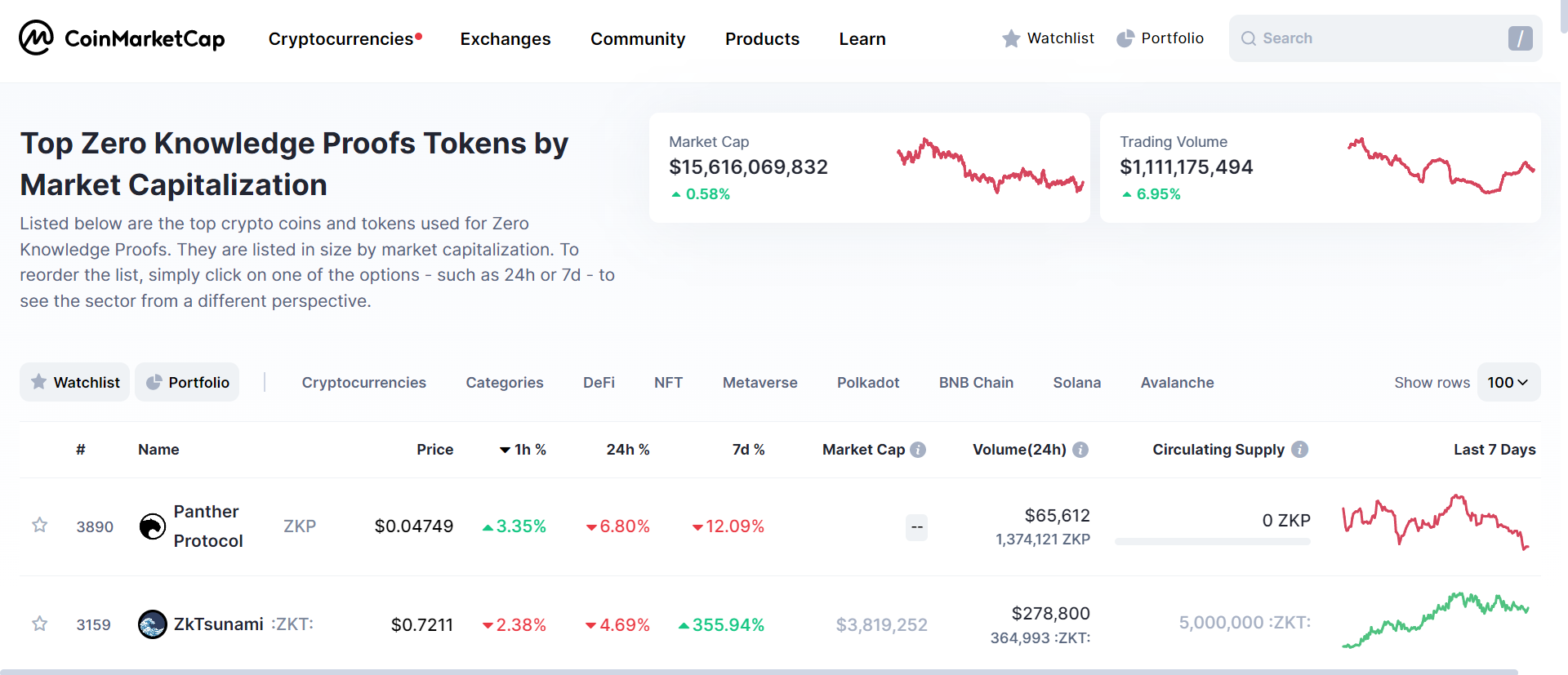Click Panther Protocol rank 3890
The height and width of the screenshot is (675, 1568).
[95, 526]
